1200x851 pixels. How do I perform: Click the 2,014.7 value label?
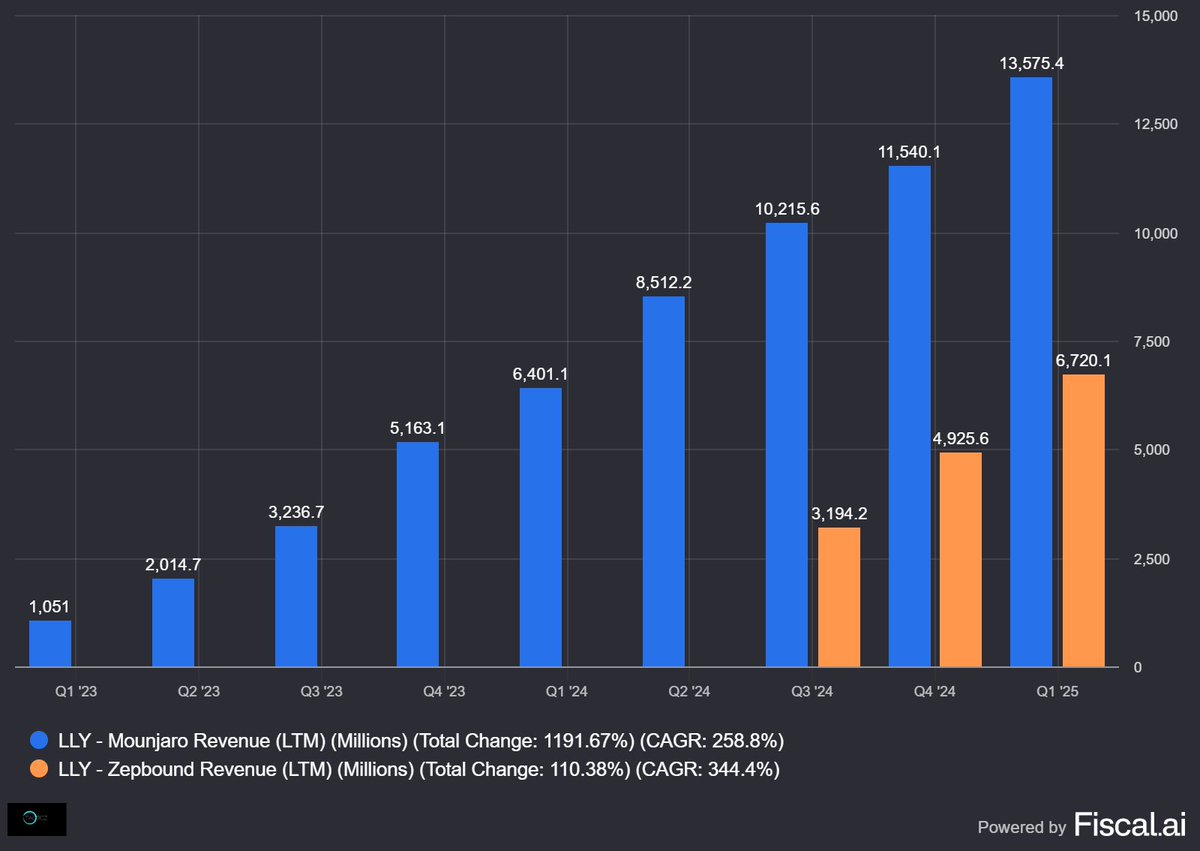coord(173,564)
